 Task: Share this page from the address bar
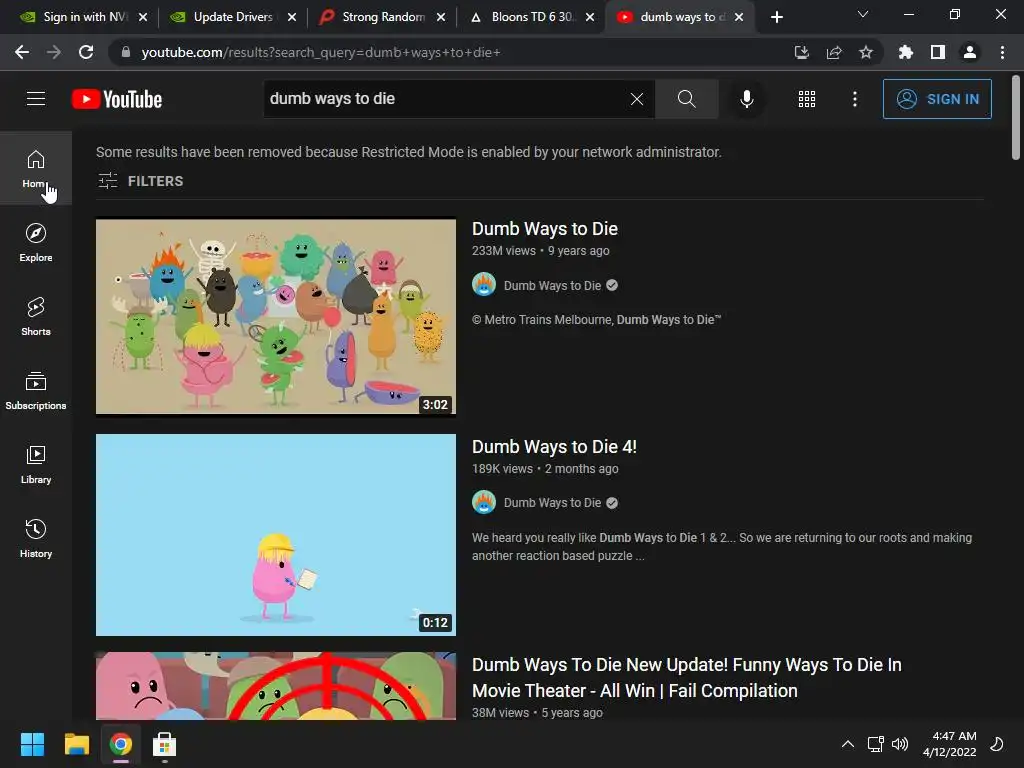tap(834, 52)
